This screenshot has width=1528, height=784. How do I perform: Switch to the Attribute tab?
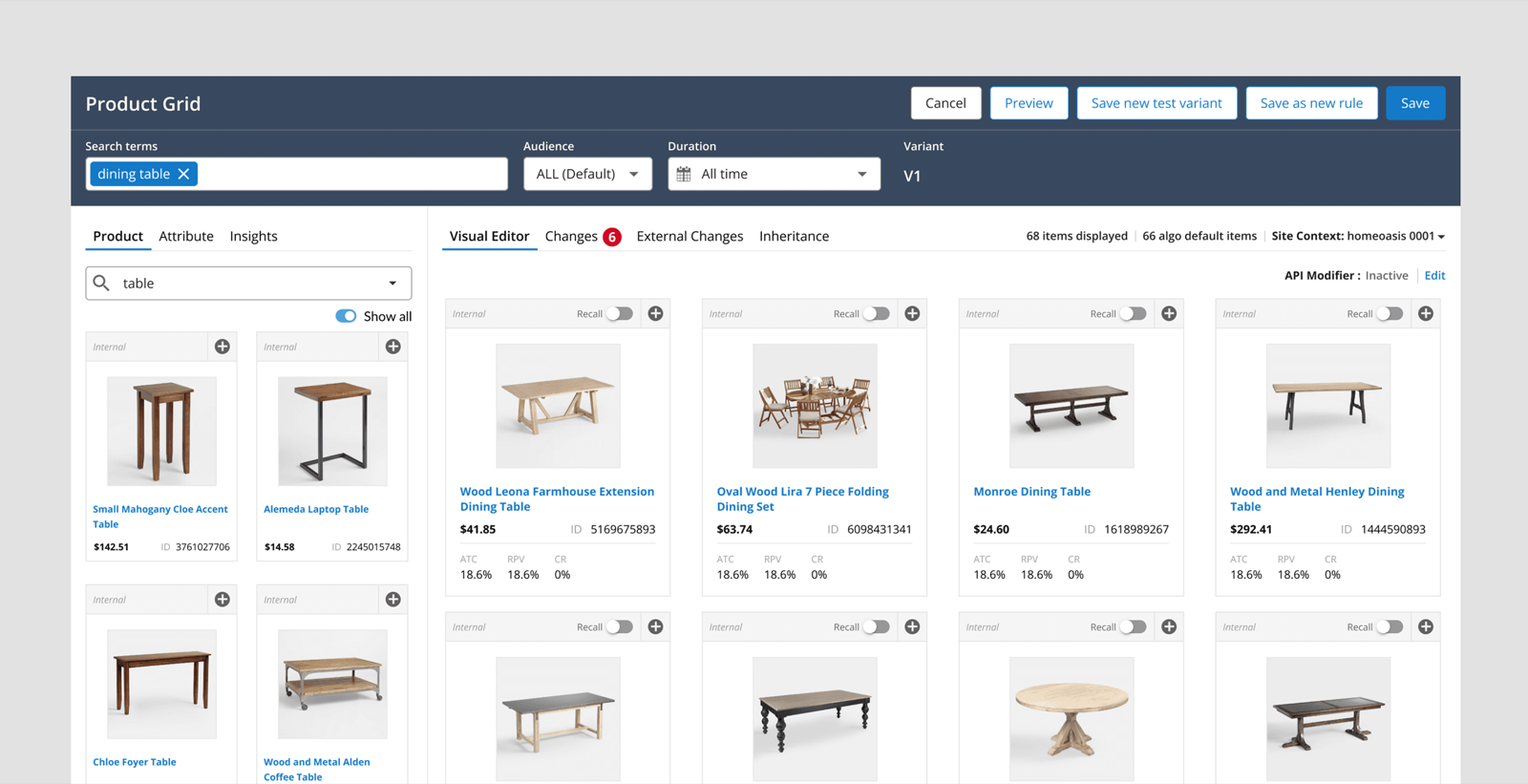click(186, 236)
